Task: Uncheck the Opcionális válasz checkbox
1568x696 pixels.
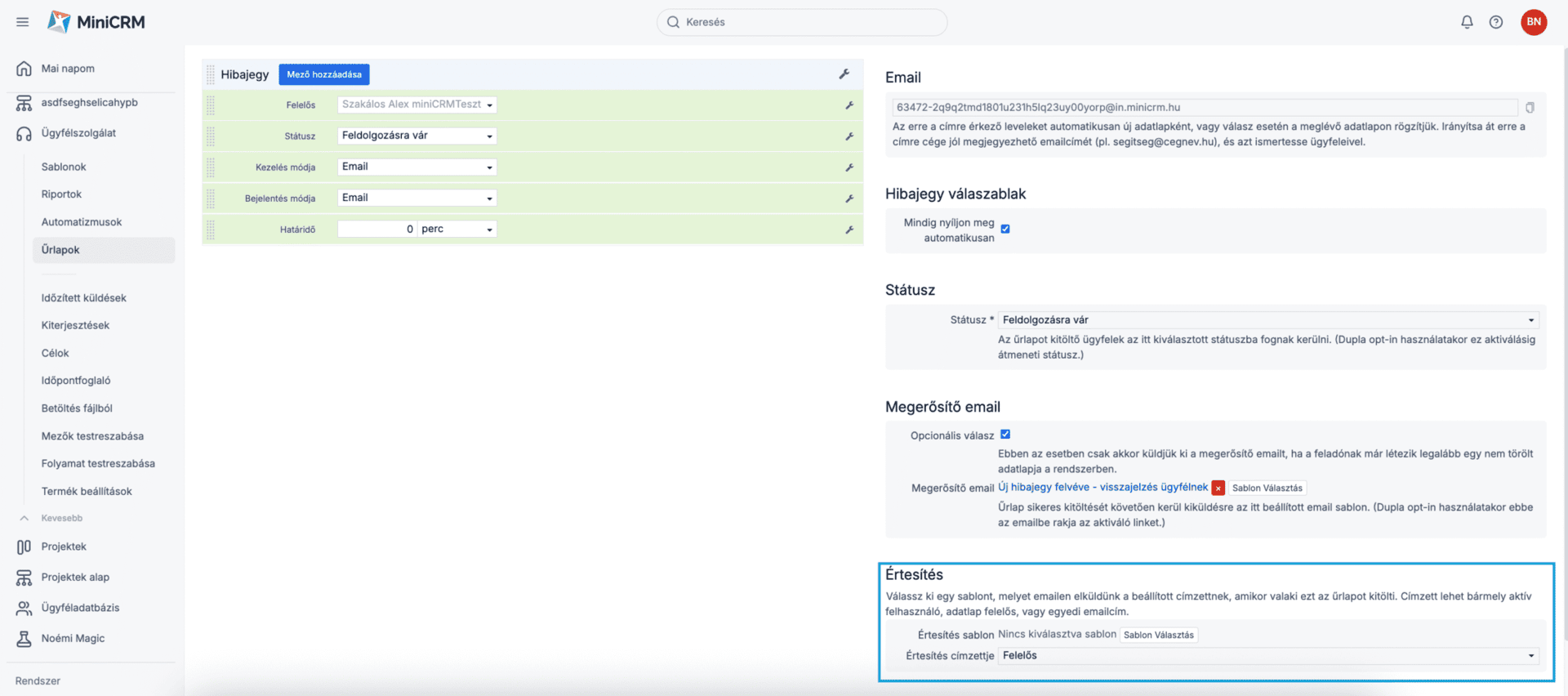Action: point(1005,435)
